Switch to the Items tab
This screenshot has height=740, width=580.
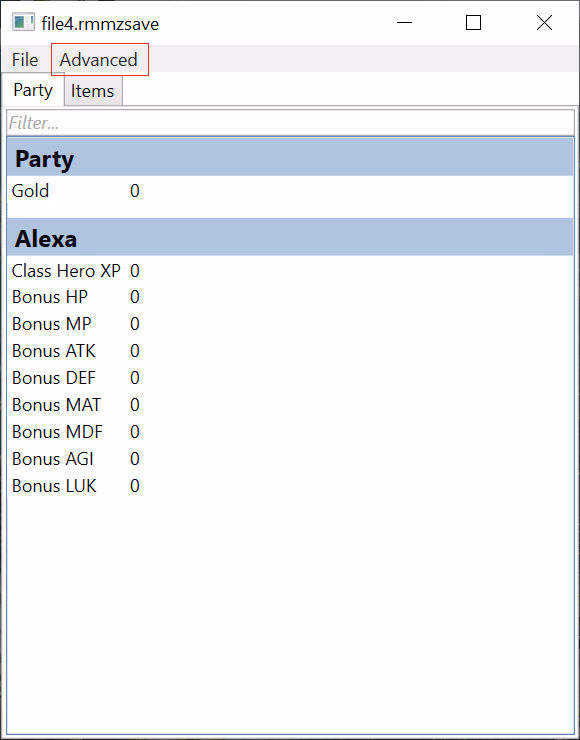point(92,91)
